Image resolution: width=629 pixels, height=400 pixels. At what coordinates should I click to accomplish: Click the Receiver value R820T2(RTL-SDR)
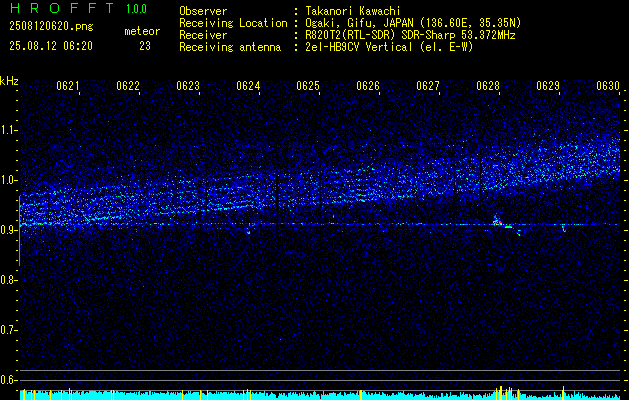(x=349, y=35)
